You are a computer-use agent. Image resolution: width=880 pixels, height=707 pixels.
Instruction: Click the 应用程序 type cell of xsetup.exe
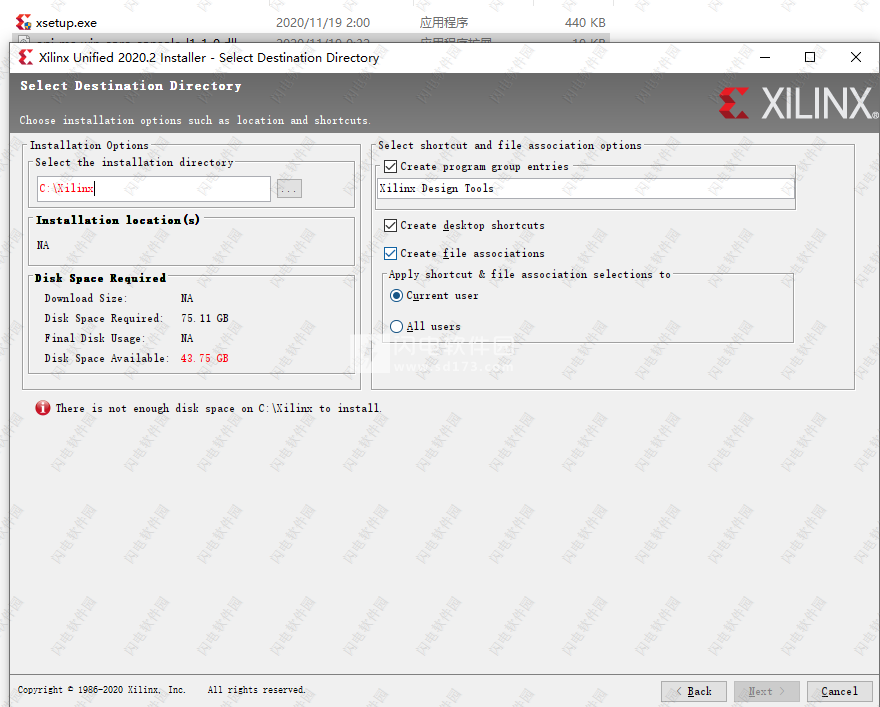[x=444, y=23]
